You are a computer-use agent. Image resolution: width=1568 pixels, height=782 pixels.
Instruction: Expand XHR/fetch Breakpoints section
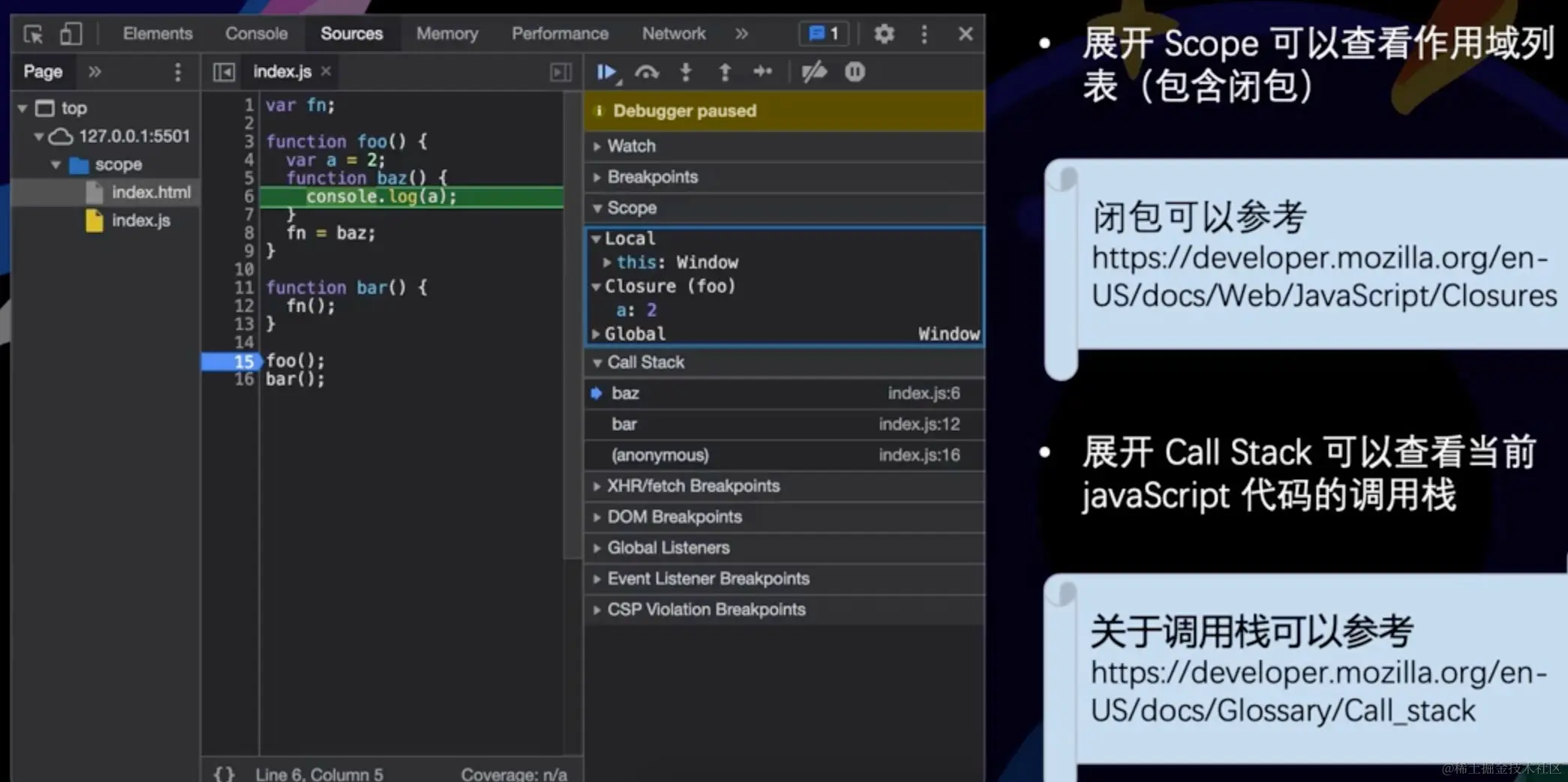[x=784, y=486]
